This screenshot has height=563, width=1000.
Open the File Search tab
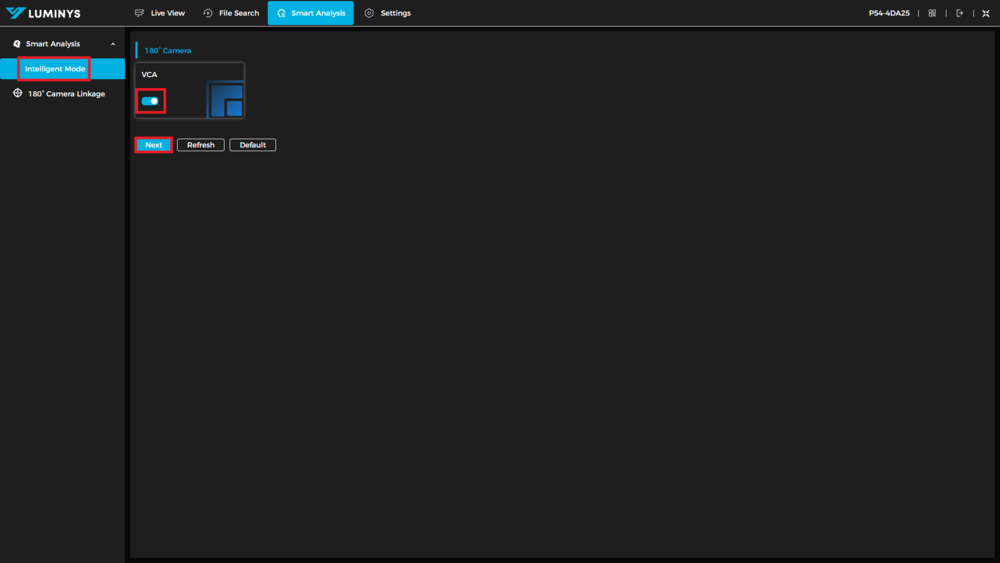[239, 13]
